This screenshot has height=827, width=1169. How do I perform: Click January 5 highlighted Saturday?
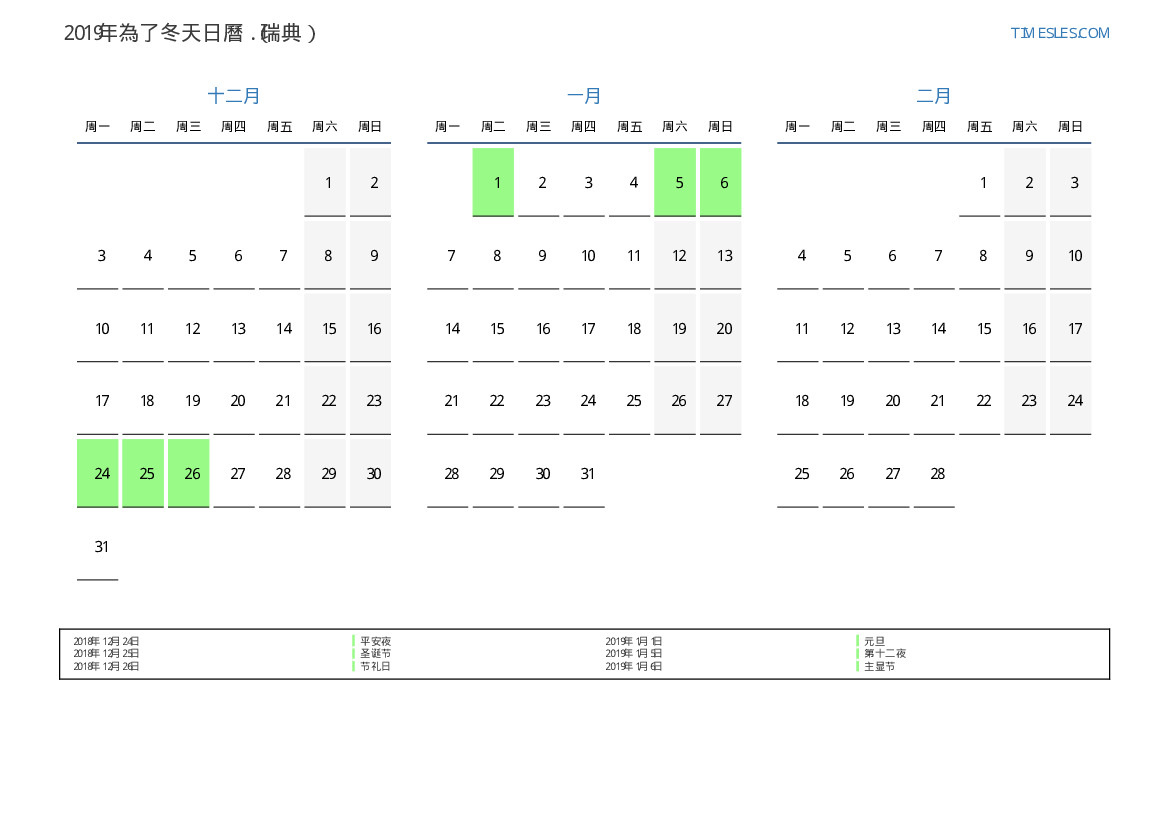(679, 182)
